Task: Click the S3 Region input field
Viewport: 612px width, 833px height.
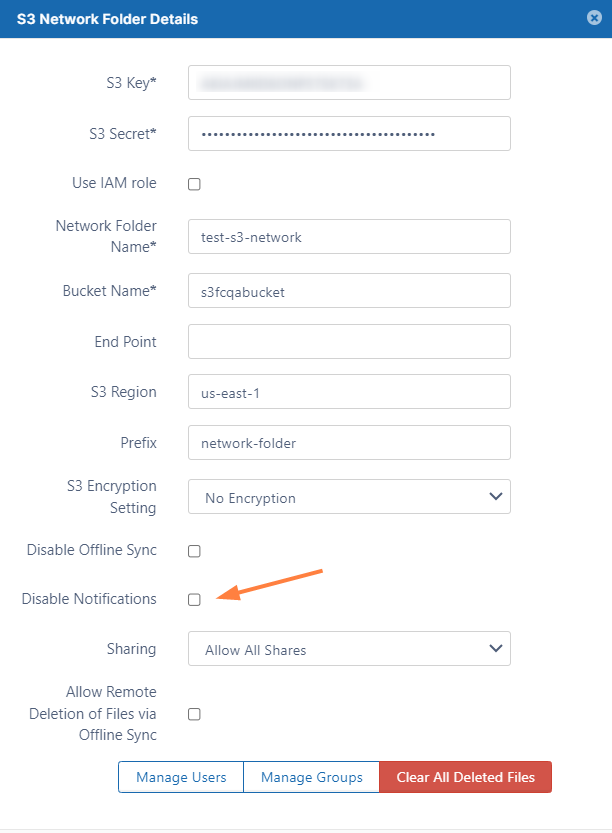Action: [x=349, y=392]
